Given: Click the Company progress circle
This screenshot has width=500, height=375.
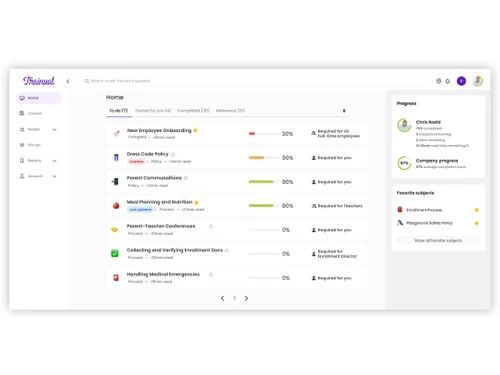Looking at the screenshot, I should coord(404,163).
